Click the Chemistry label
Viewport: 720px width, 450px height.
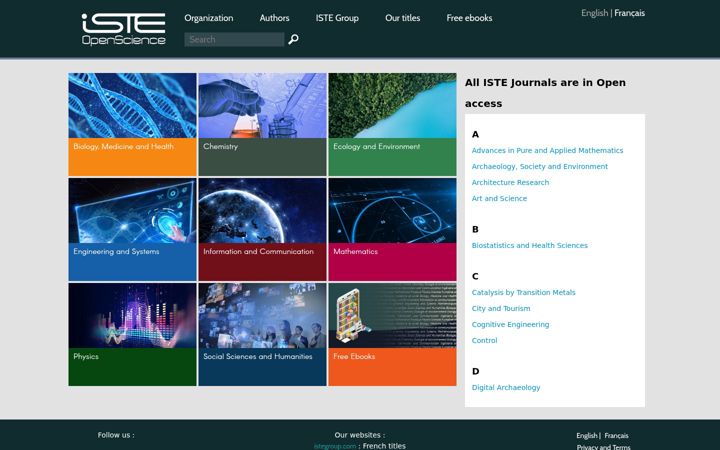[x=220, y=146]
